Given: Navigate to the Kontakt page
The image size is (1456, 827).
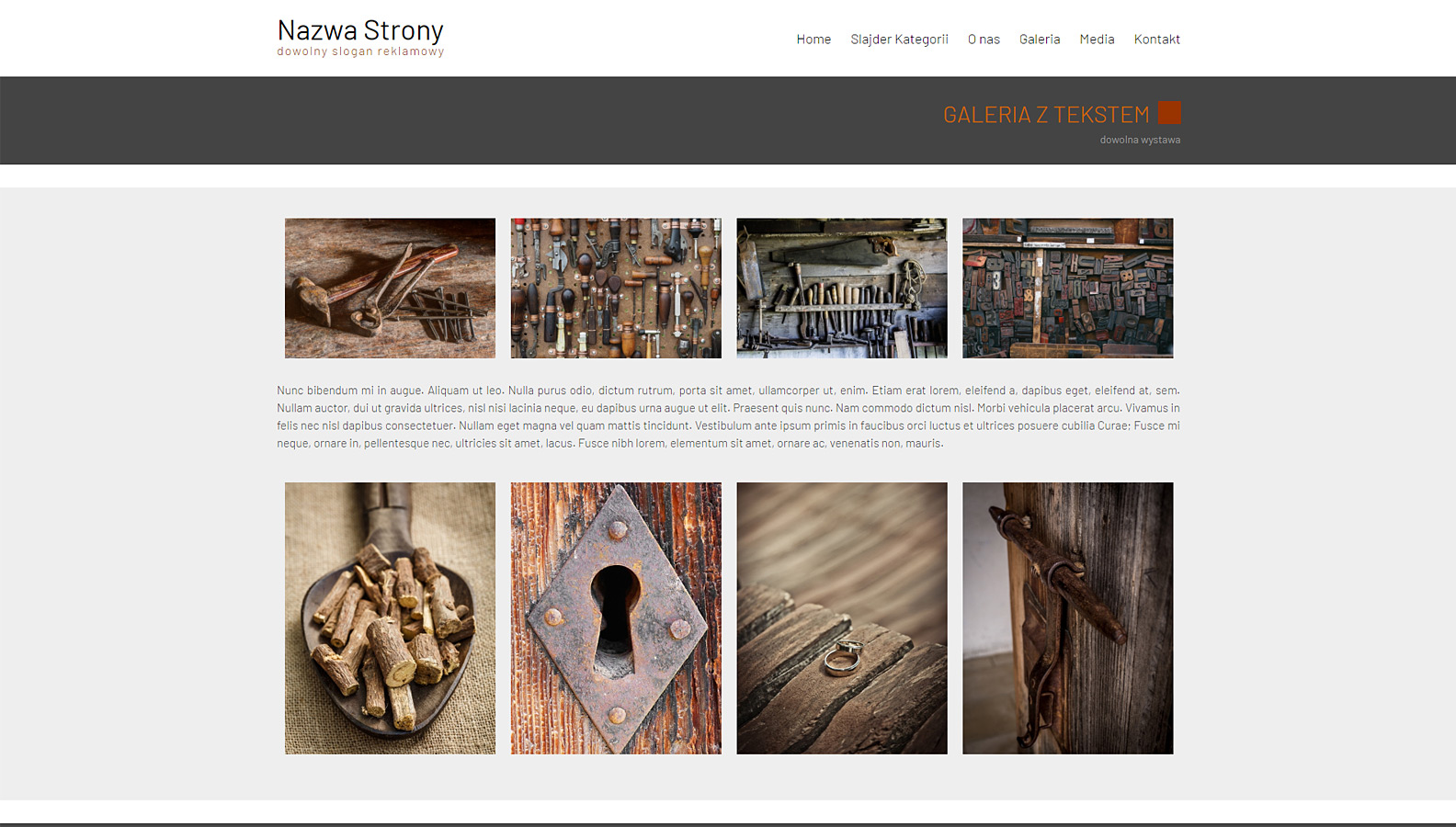Looking at the screenshot, I should 1156,40.
